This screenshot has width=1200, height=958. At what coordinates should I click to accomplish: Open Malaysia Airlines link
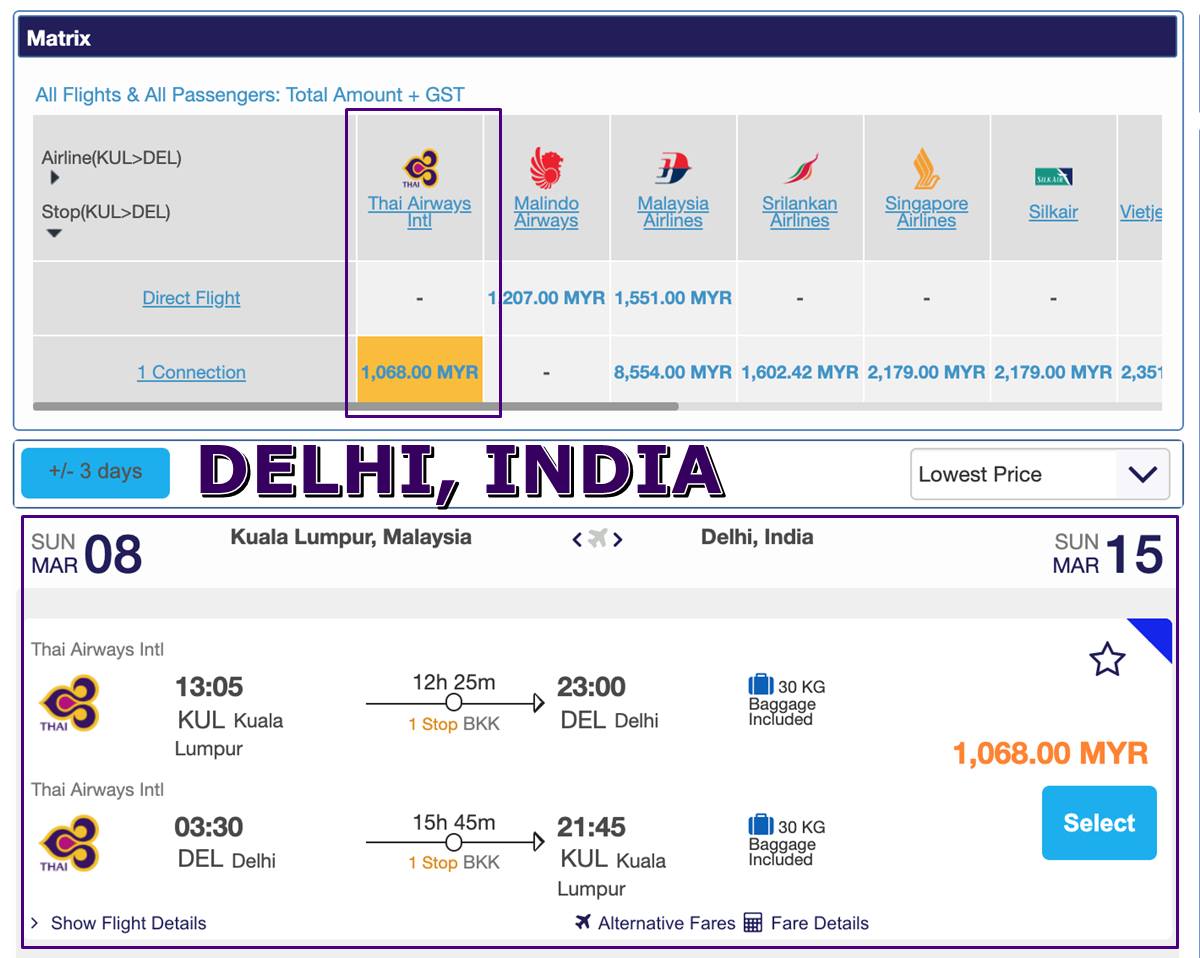(673, 212)
